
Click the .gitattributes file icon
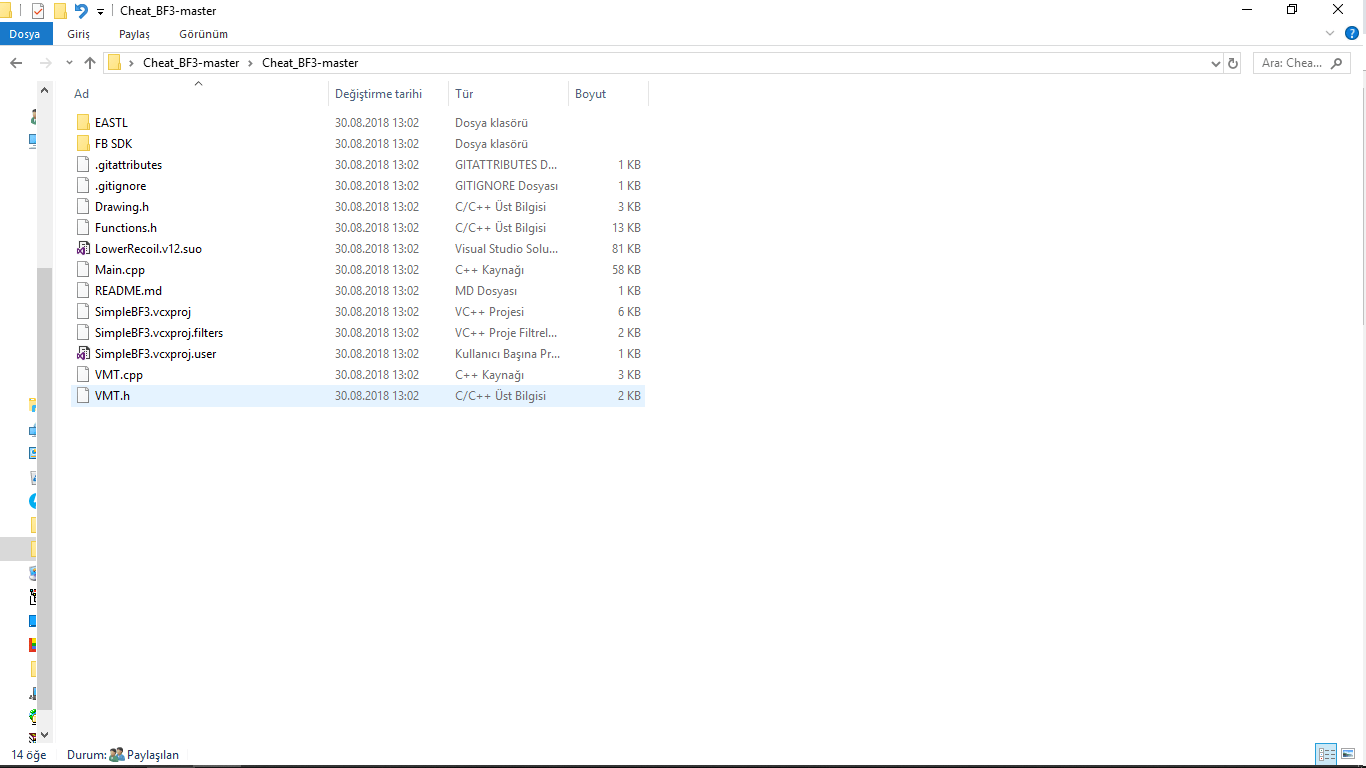click(83, 165)
